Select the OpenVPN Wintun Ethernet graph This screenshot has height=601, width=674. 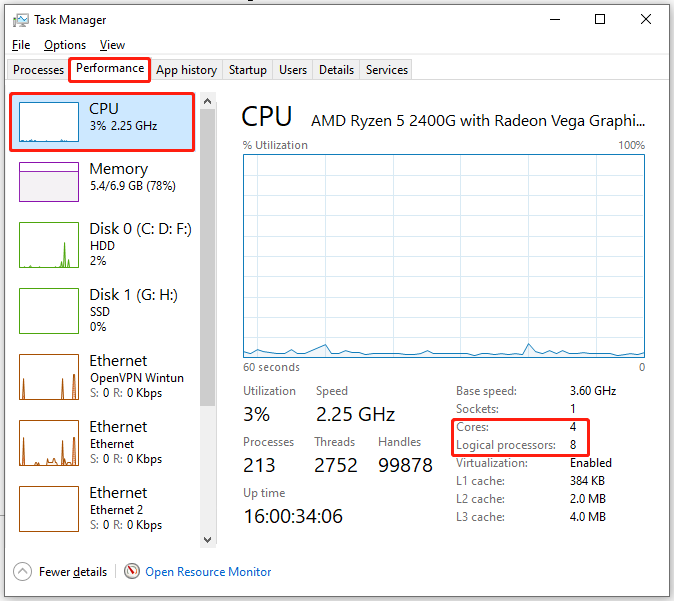[49, 377]
